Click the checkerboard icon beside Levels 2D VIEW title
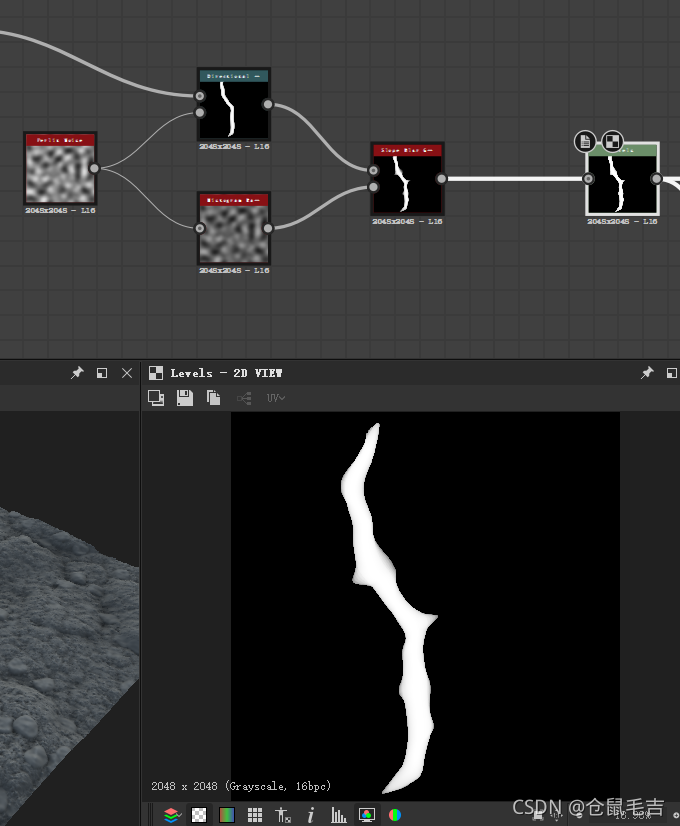This screenshot has width=680, height=826. (156, 373)
